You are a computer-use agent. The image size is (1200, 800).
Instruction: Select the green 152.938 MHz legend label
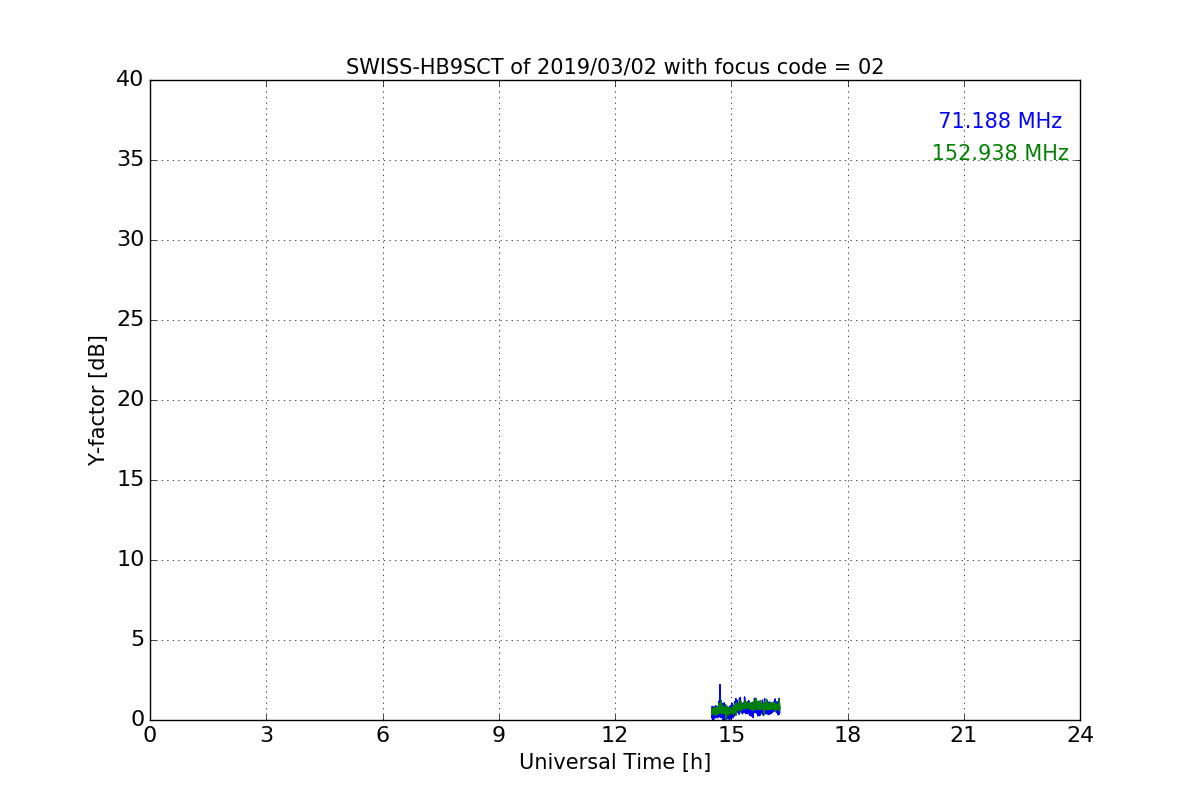tap(1000, 153)
